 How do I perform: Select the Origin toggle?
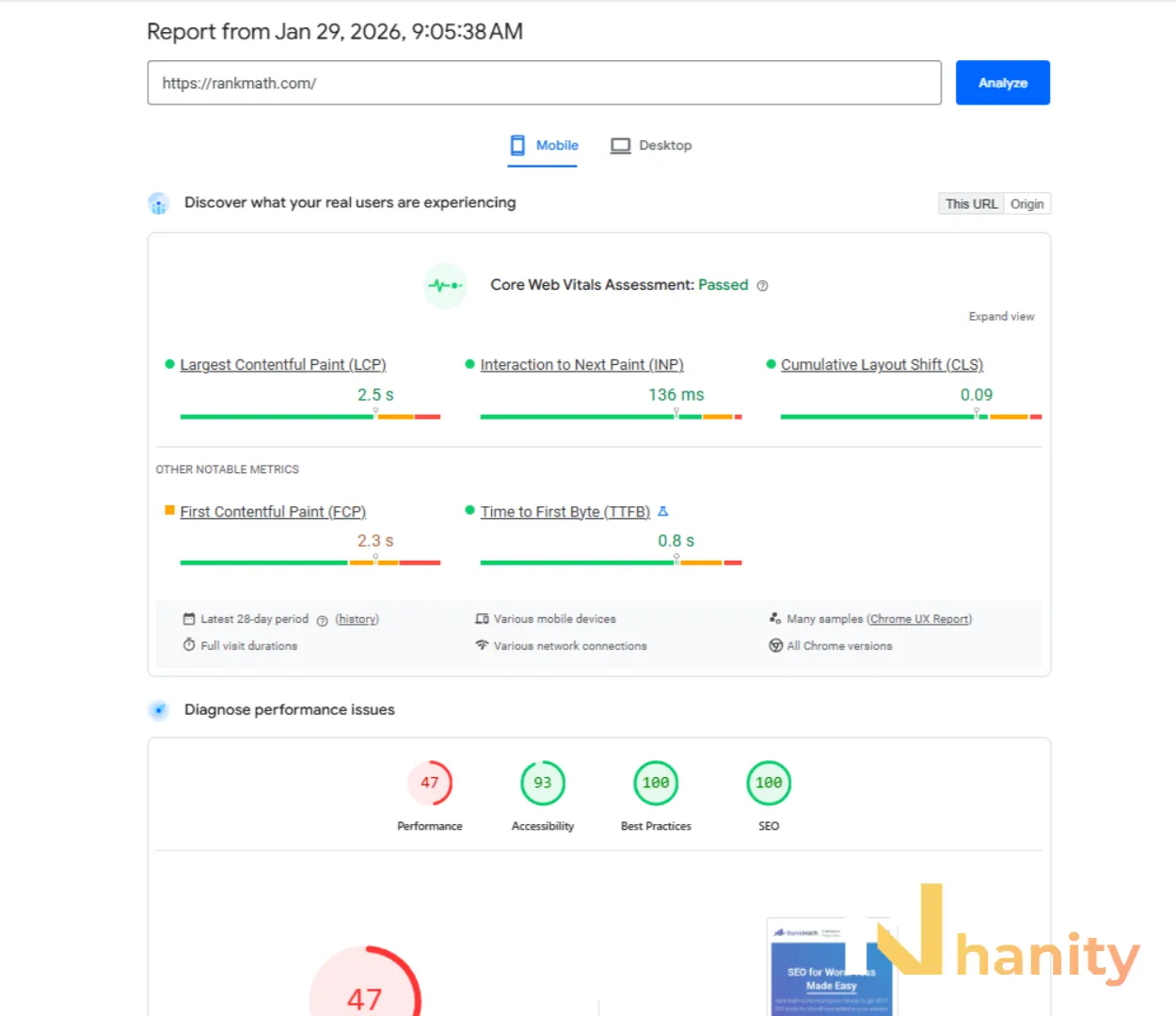(1027, 204)
